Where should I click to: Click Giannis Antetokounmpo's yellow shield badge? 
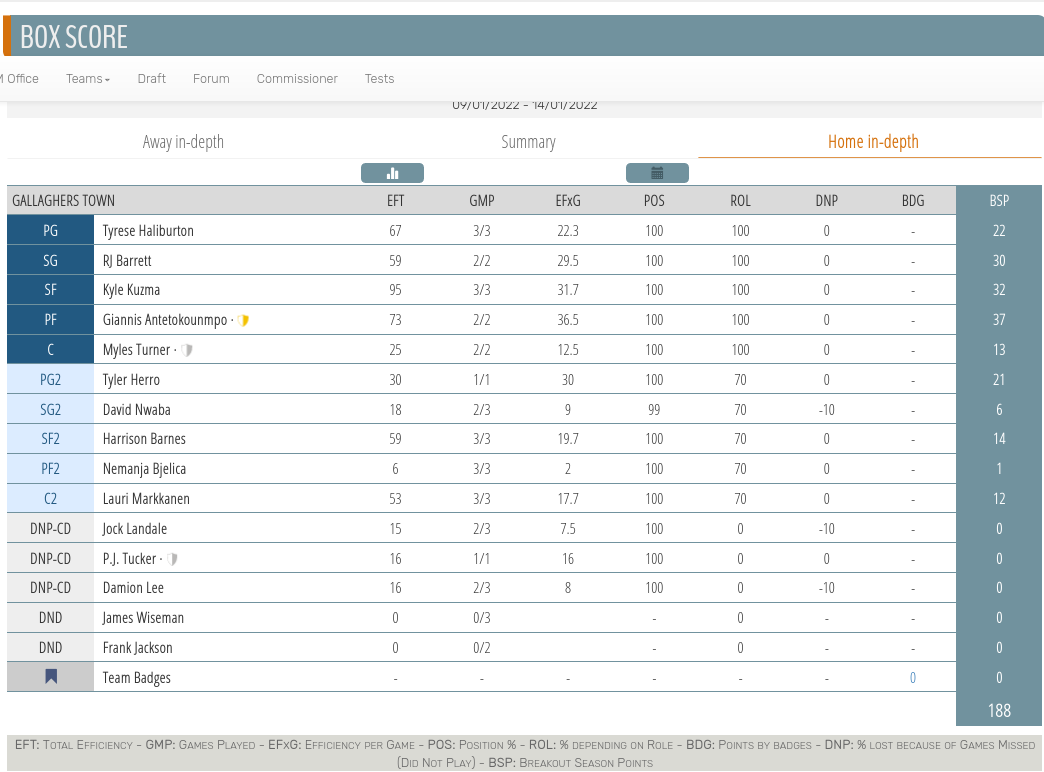244,320
